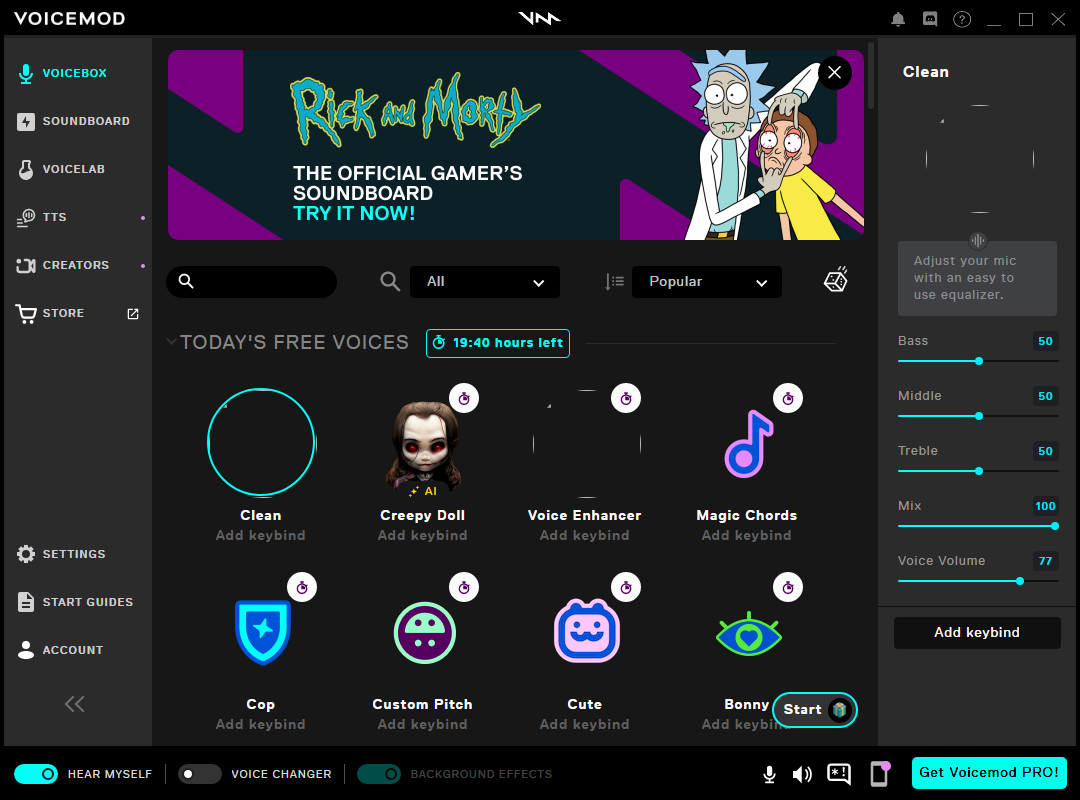1080x800 pixels.
Task: Click the timer badge on Bonny
Action: 788,588
